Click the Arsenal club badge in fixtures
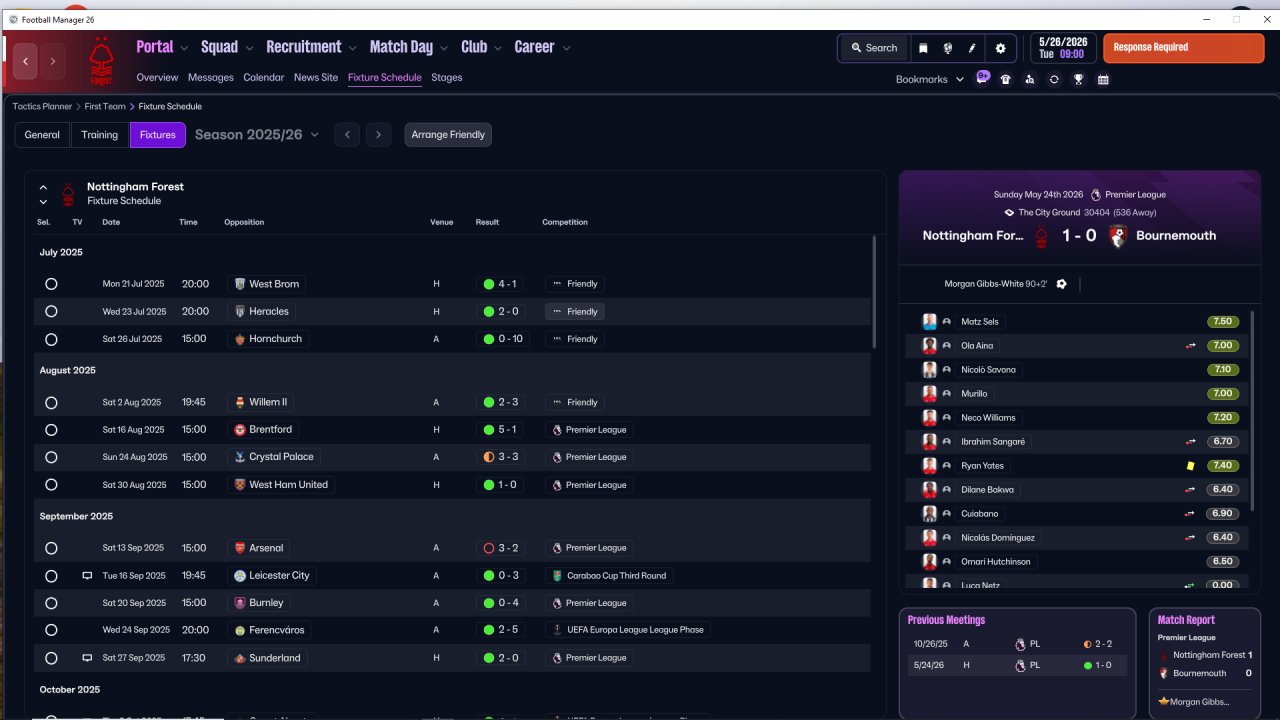Viewport: 1280px width, 720px height. [240, 548]
